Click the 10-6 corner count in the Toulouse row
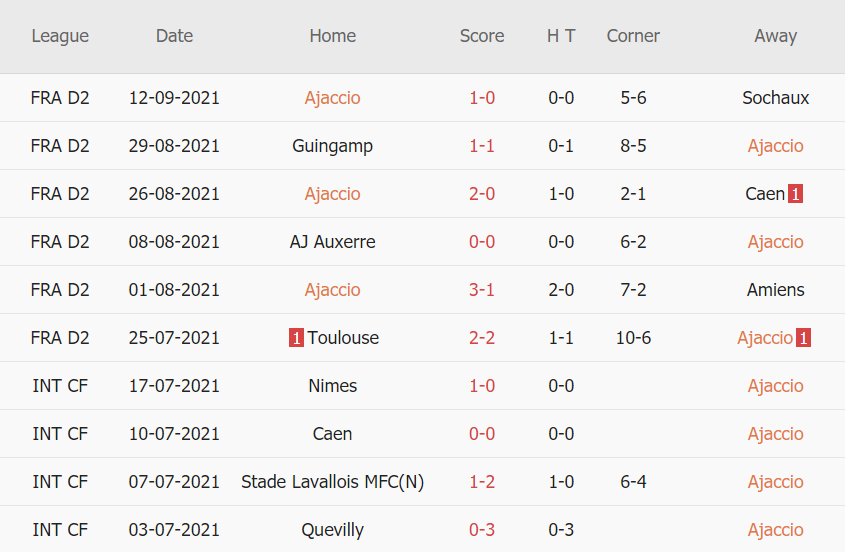The width and height of the screenshot is (845, 552). pyautogui.click(x=633, y=338)
